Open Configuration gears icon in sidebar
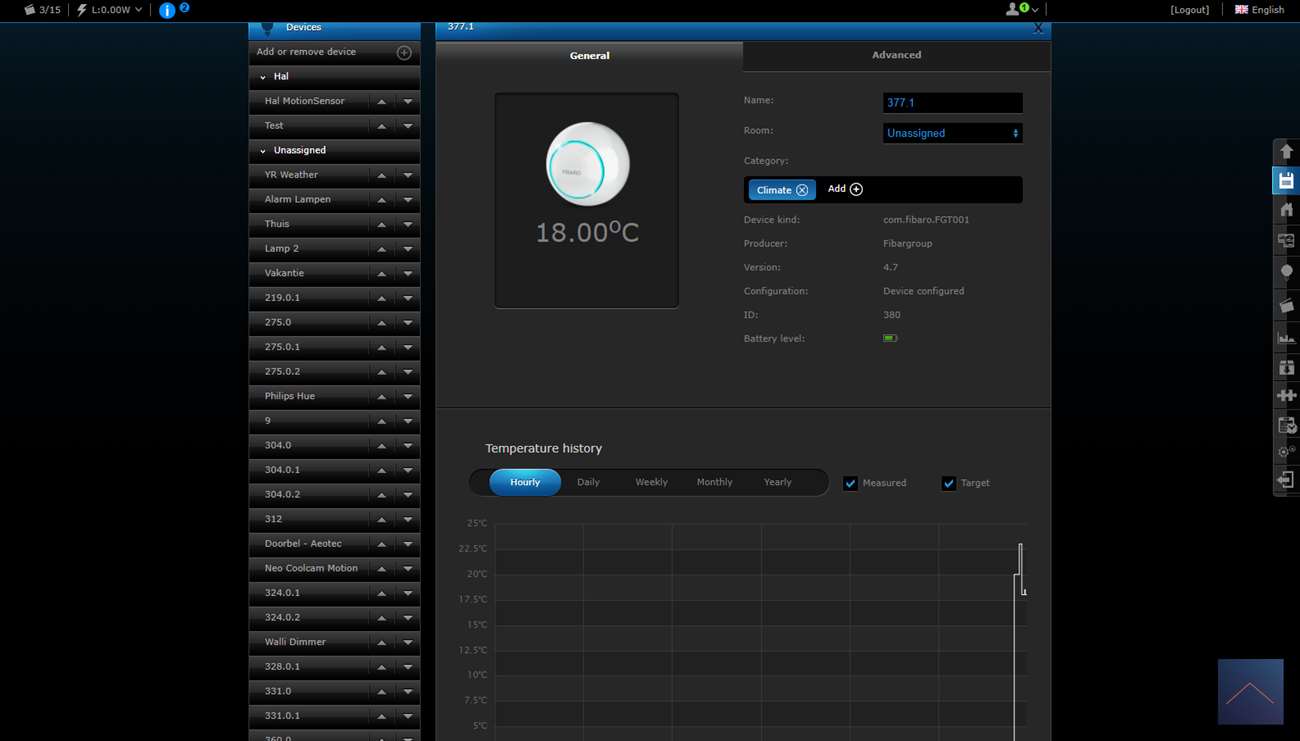This screenshot has height=741, width=1300. point(1286,452)
